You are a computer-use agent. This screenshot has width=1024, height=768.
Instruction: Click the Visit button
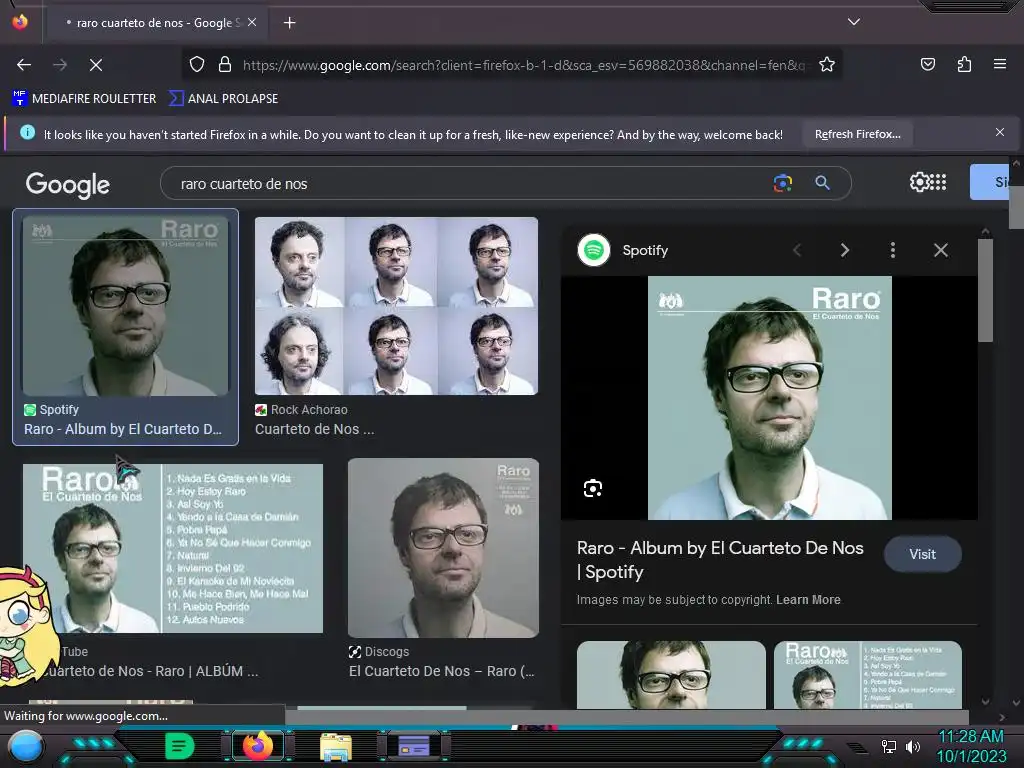(x=922, y=554)
